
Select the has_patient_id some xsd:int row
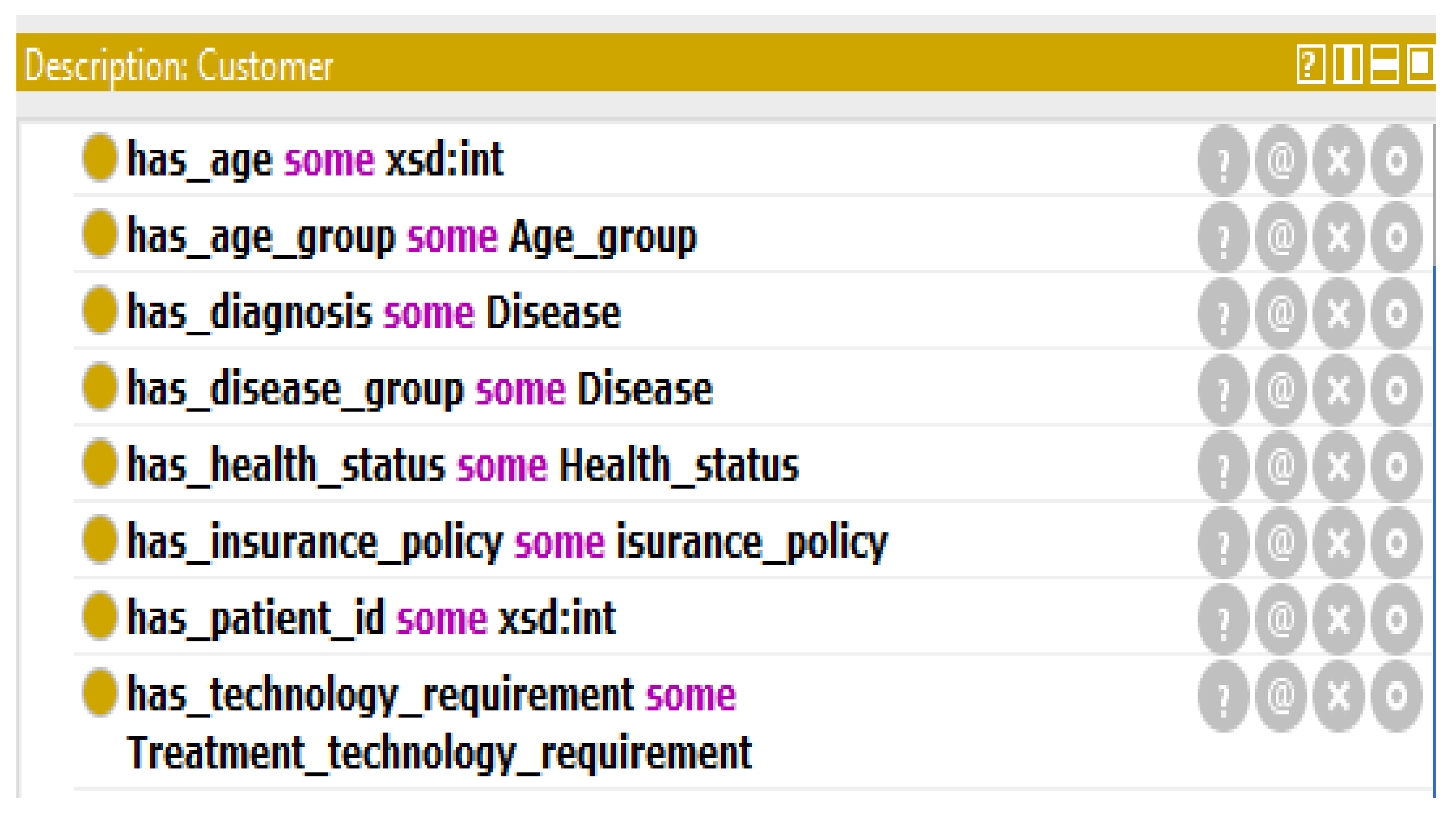371,618
